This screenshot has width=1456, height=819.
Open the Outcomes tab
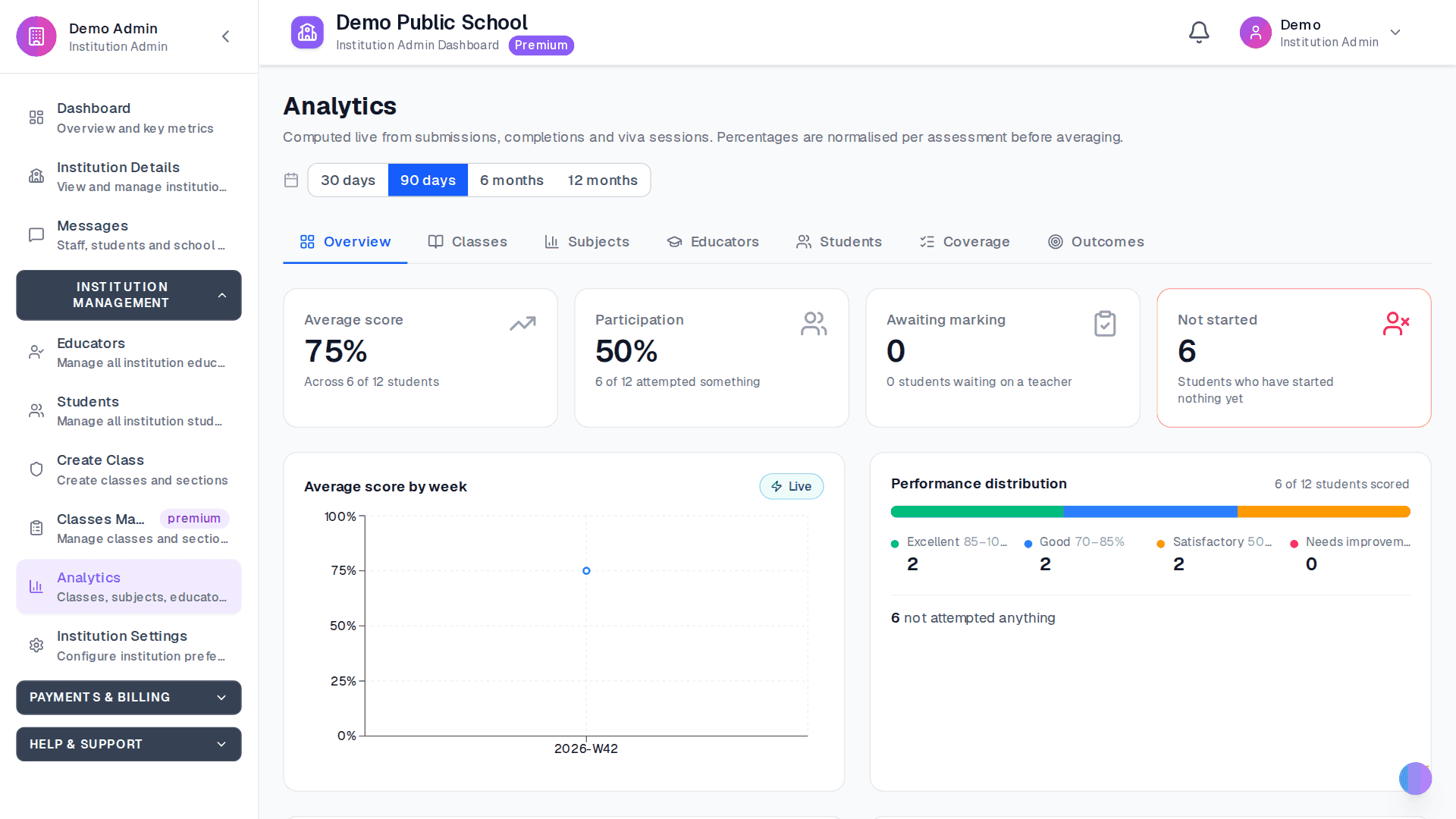point(1096,242)
